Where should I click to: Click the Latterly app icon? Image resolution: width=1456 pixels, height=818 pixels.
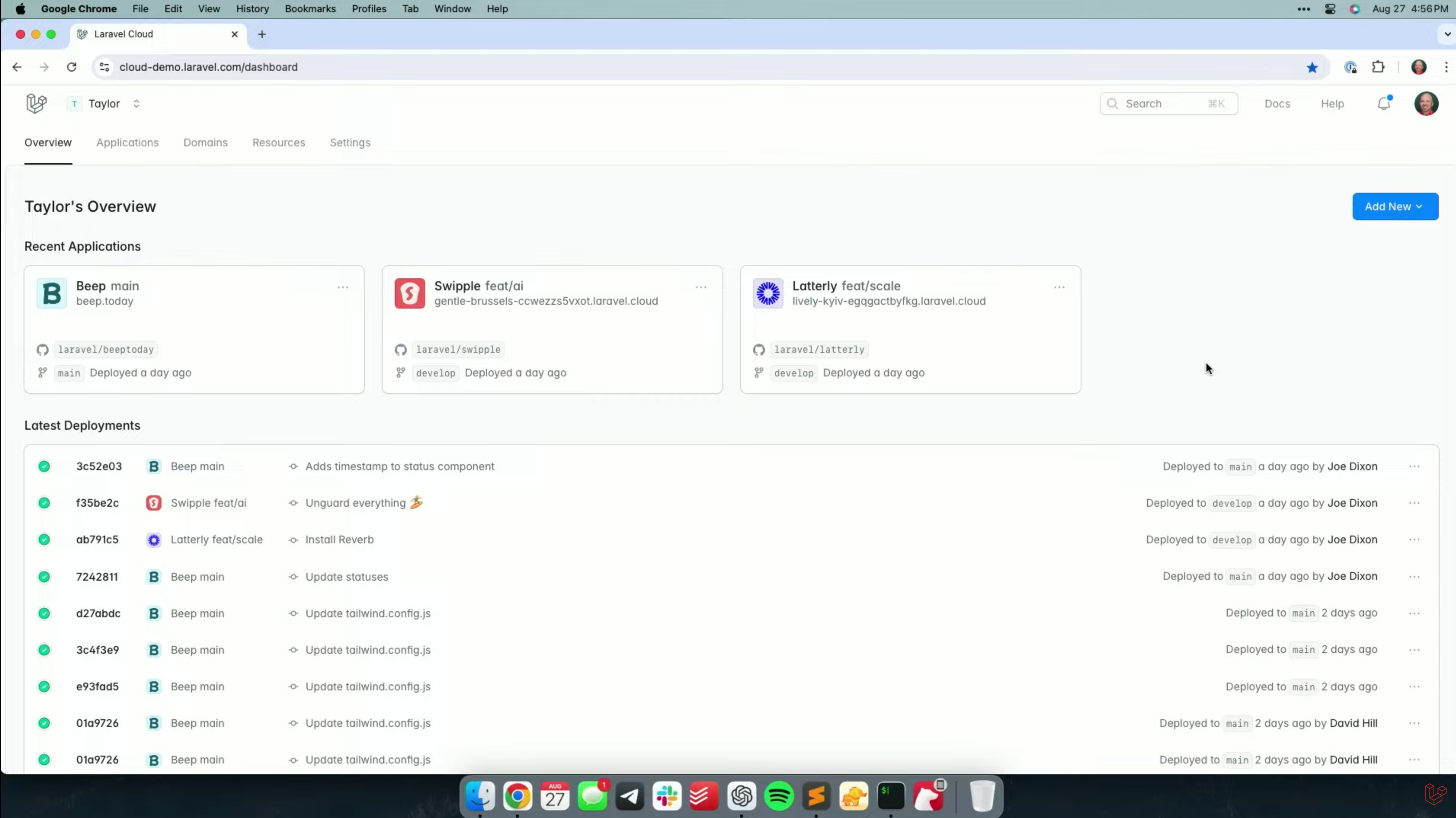(767, 293)
